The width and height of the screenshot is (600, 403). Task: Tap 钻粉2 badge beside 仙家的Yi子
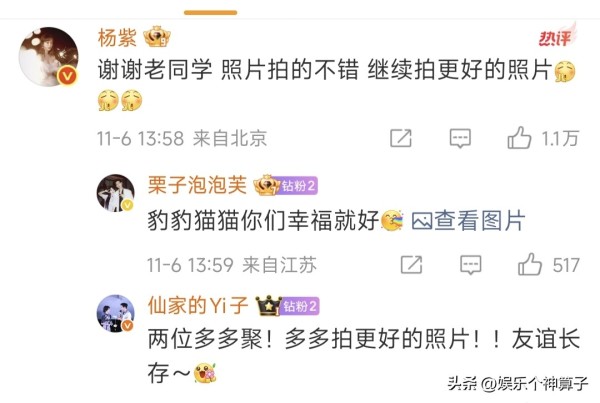click(x=299, y=306)
